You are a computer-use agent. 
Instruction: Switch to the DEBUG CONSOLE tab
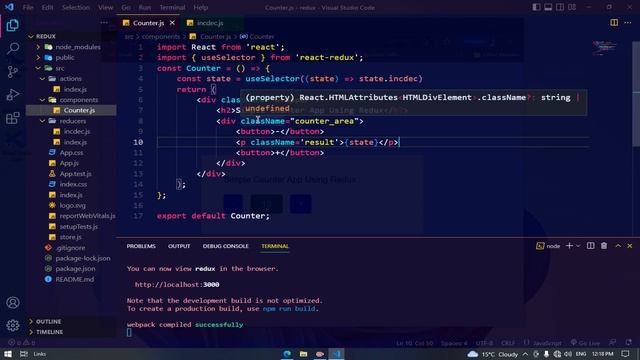(225, 246)
